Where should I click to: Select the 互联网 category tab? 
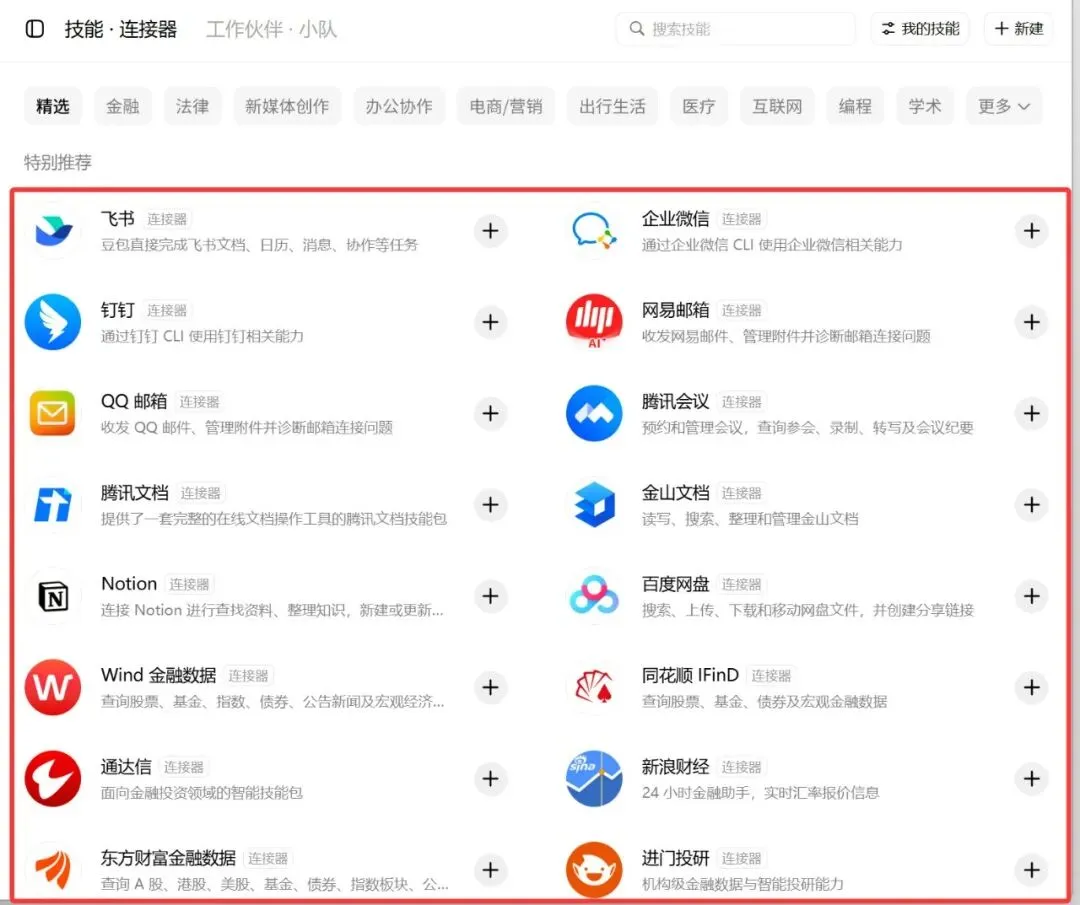(777, 106)
